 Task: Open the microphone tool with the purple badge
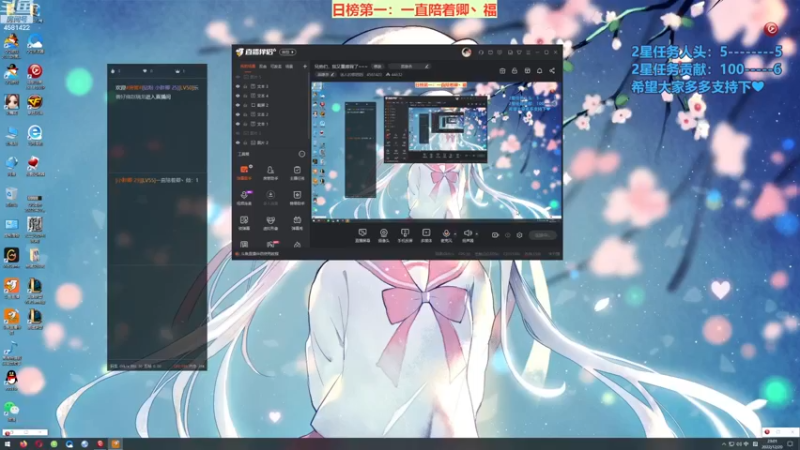click(x=244, y=197)
